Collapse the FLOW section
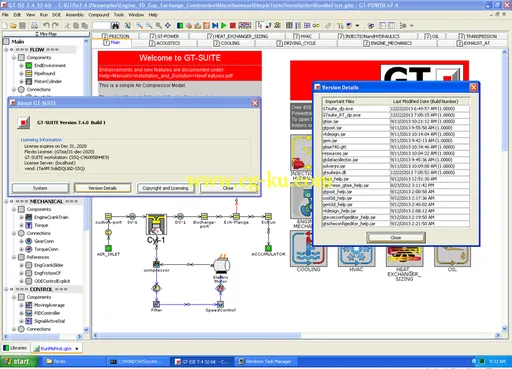 (6, 50)
